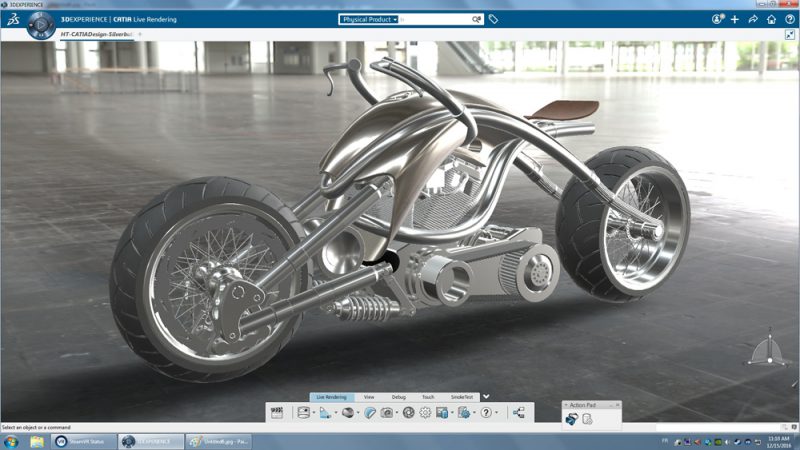Open Help question mark in header

pyautogui.click(x=790, y=19)
